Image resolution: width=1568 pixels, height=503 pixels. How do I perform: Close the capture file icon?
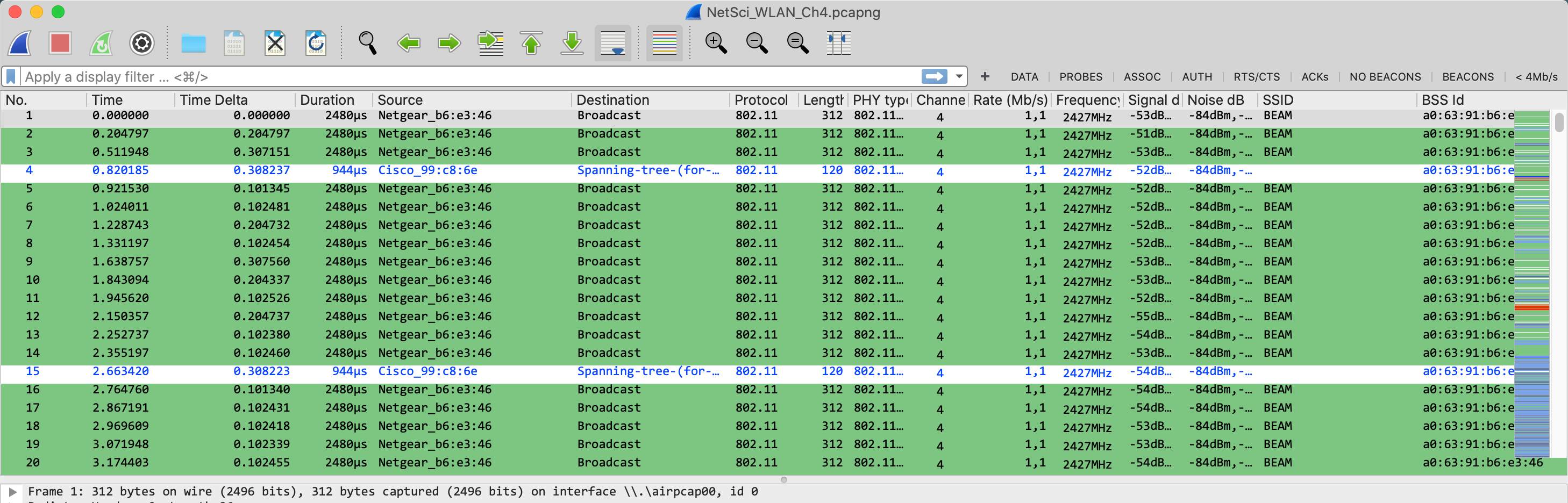pyautogui.click(x=275, y=43)
